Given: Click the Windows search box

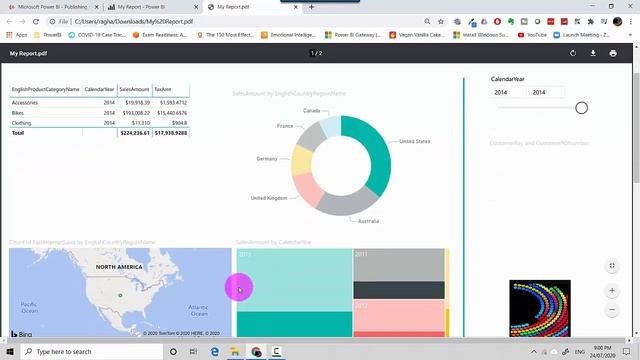Looking at the screenshot, I should click(92, 351).
